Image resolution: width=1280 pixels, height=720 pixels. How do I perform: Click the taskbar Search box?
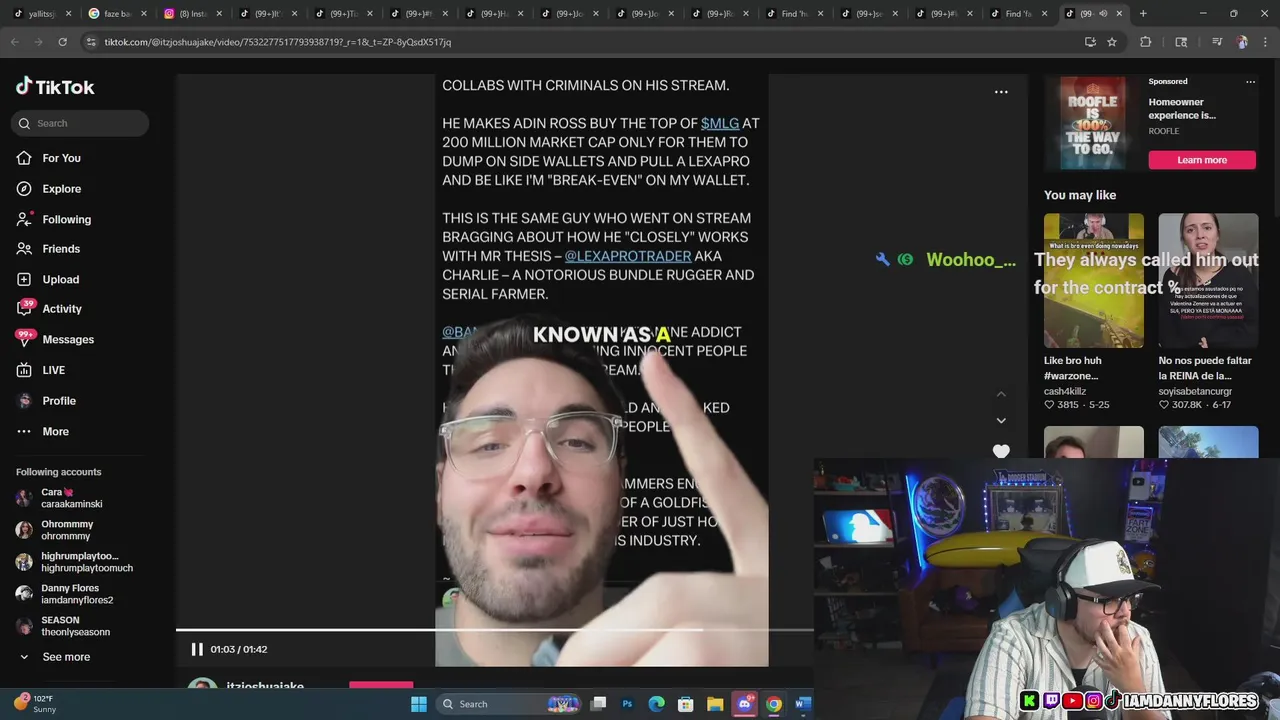tap(510, 704)
